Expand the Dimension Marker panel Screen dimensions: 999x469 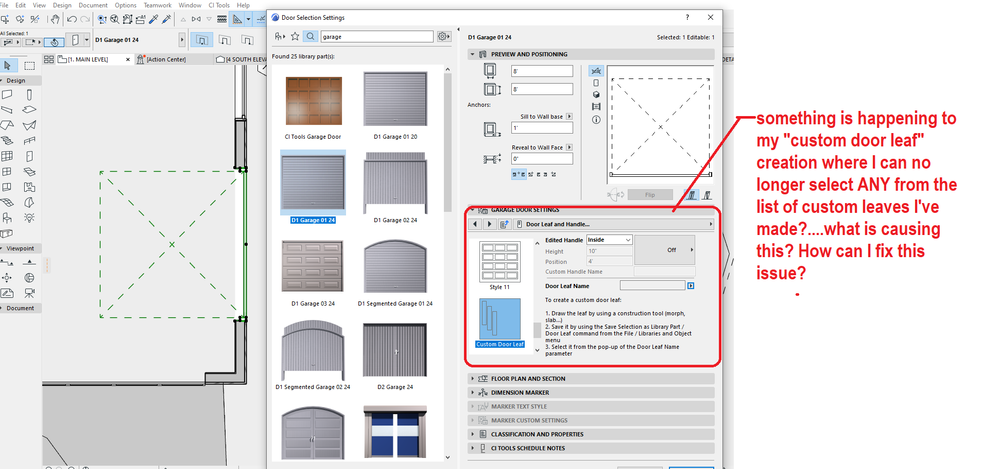point(473,393)
